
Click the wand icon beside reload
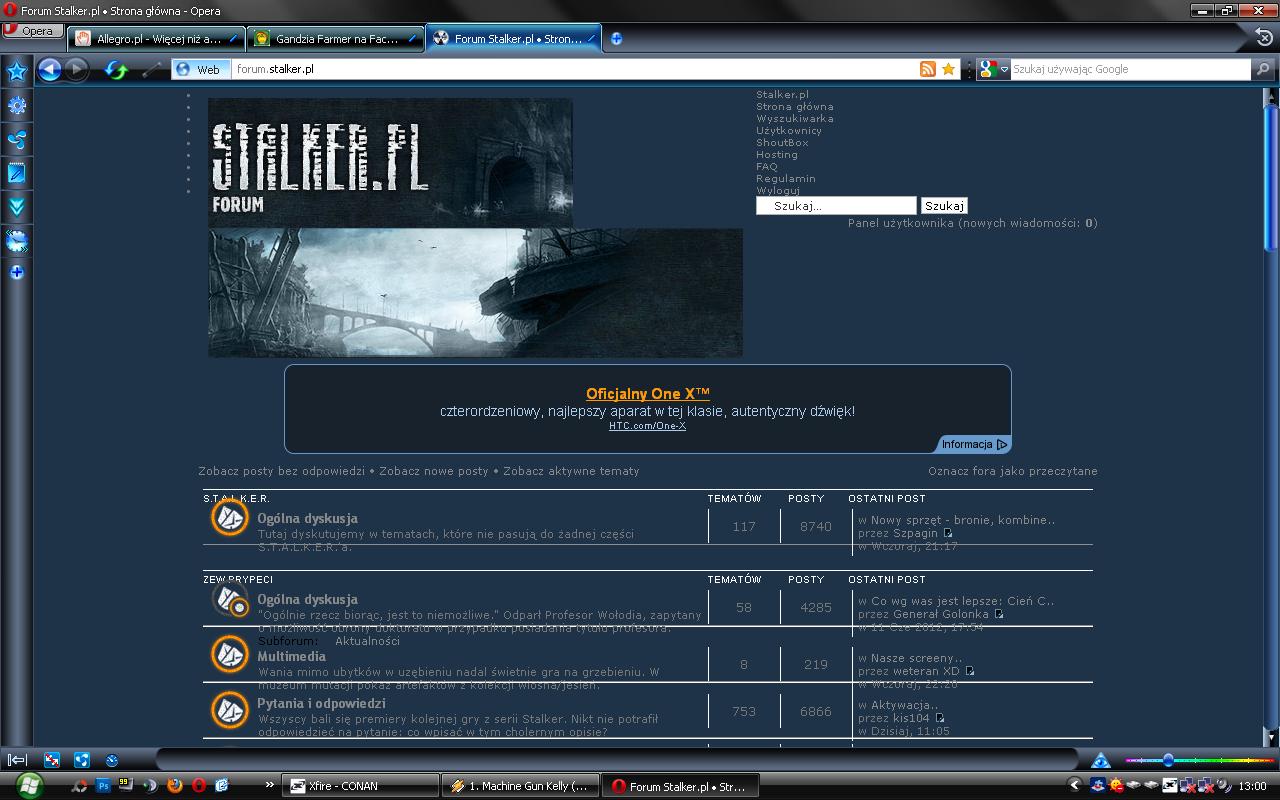point(151,69)
